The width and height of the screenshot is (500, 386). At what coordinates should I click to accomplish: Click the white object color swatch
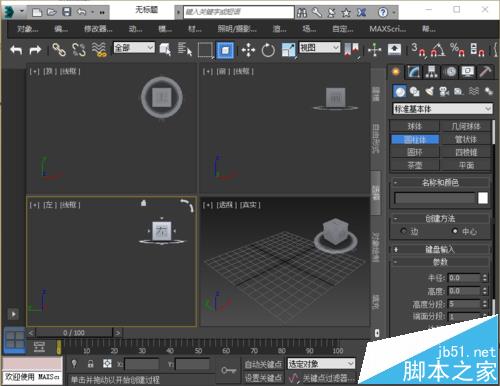point(483,198)
